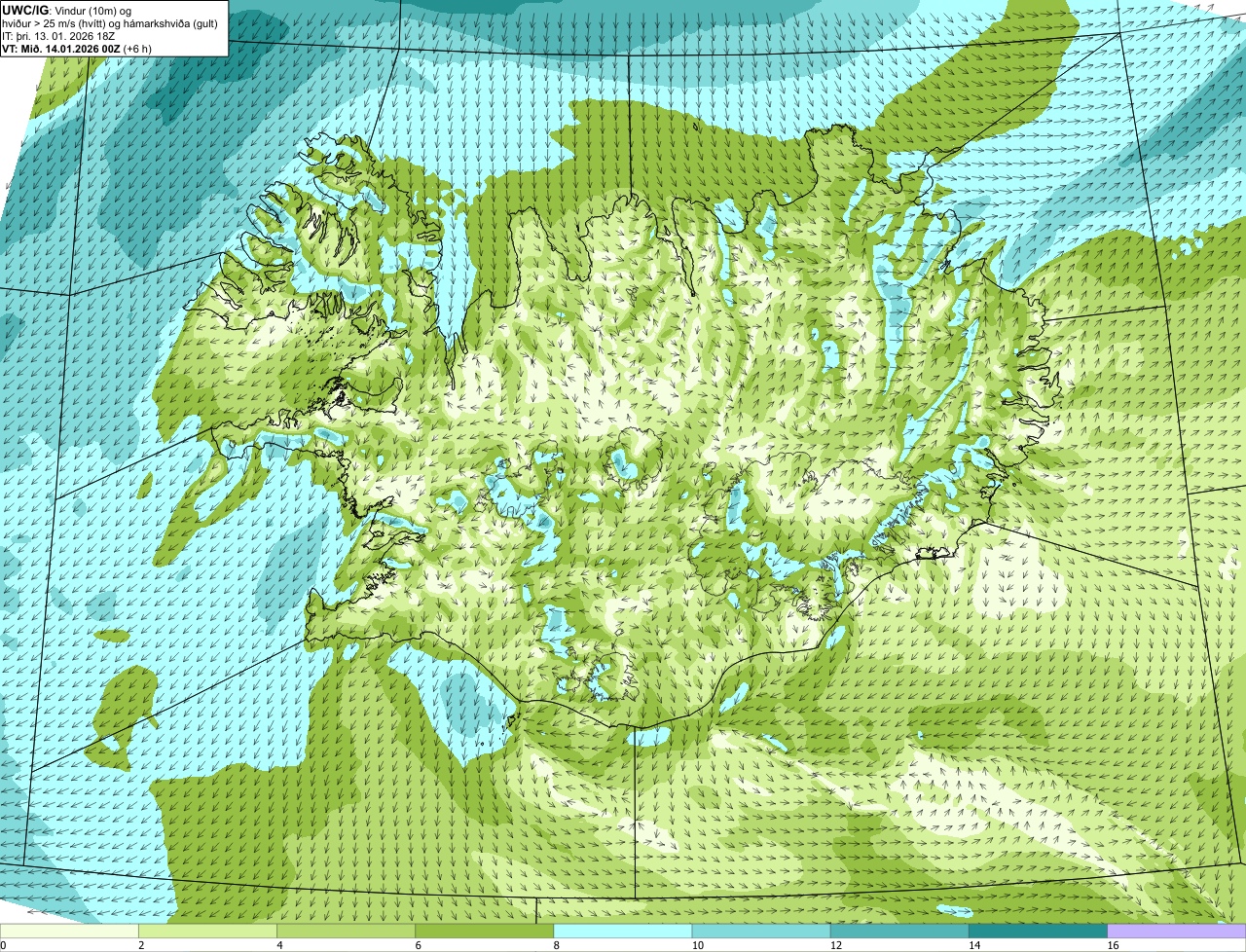Click the 12–14 m/s teal color band

click(x=899, y=932)
